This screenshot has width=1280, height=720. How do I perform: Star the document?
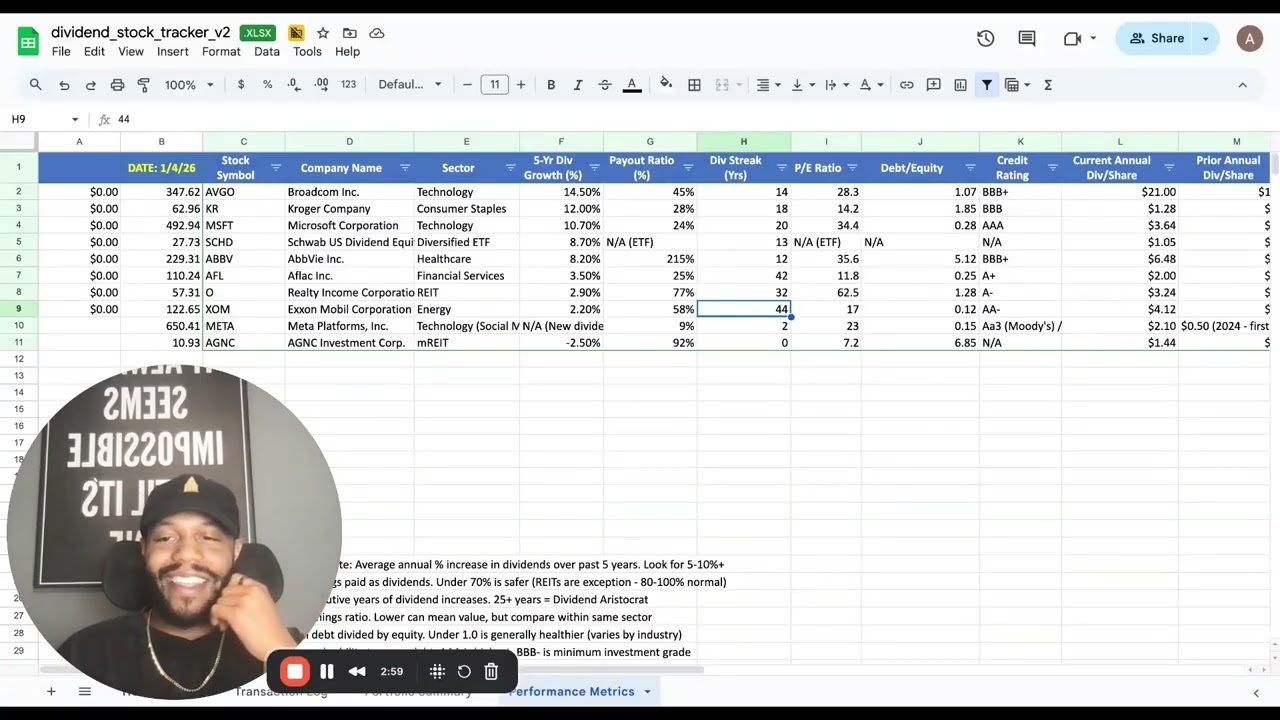point(323,33)
